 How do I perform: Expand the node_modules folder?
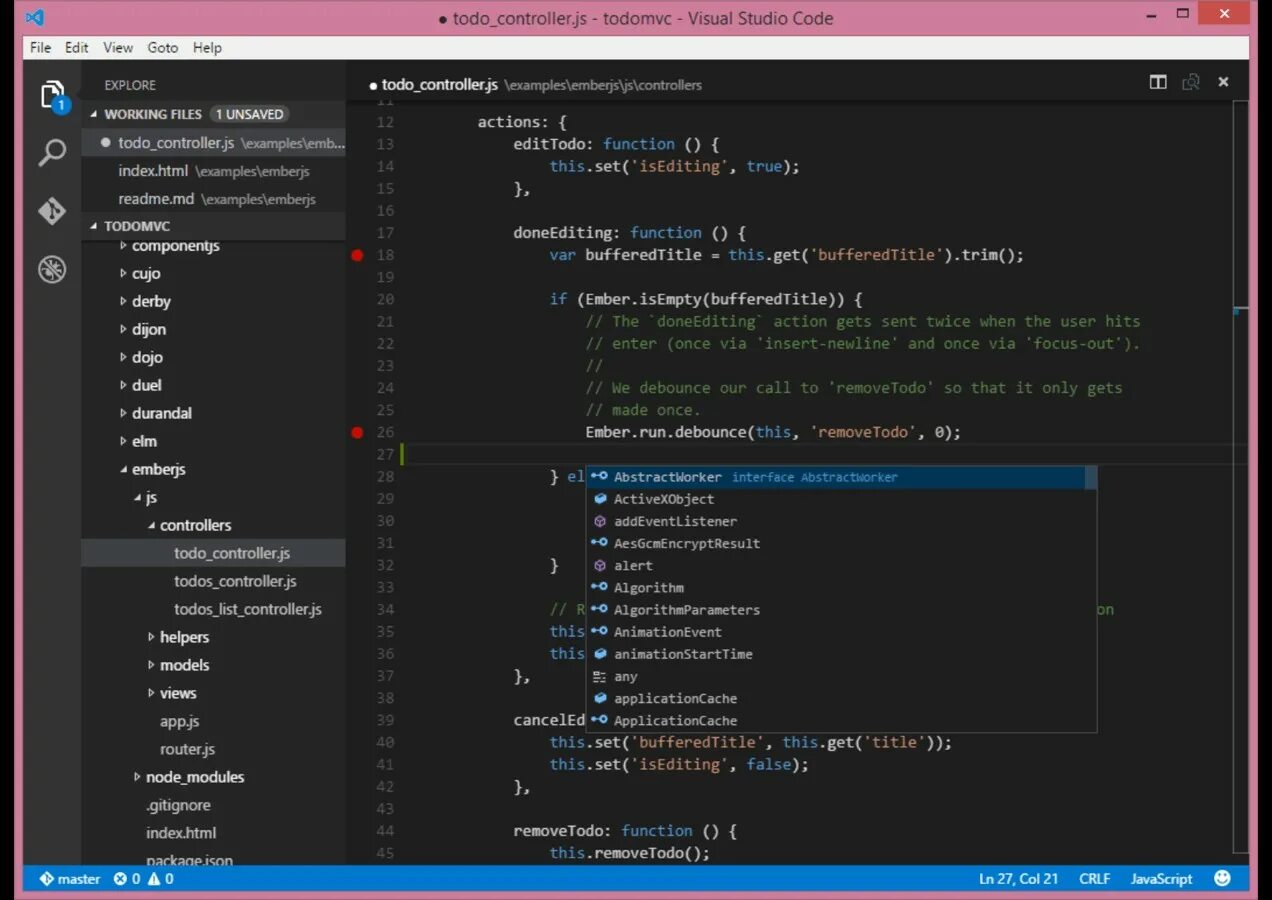pos(137,777)
